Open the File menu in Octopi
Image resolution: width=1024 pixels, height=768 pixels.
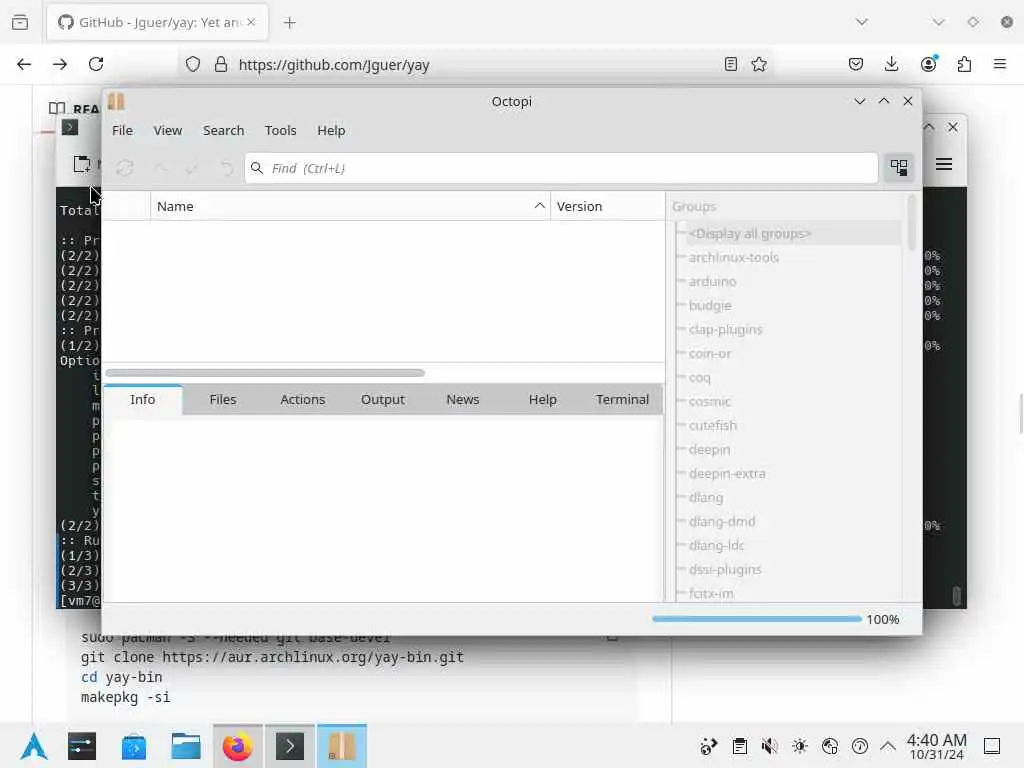(122, 131)
